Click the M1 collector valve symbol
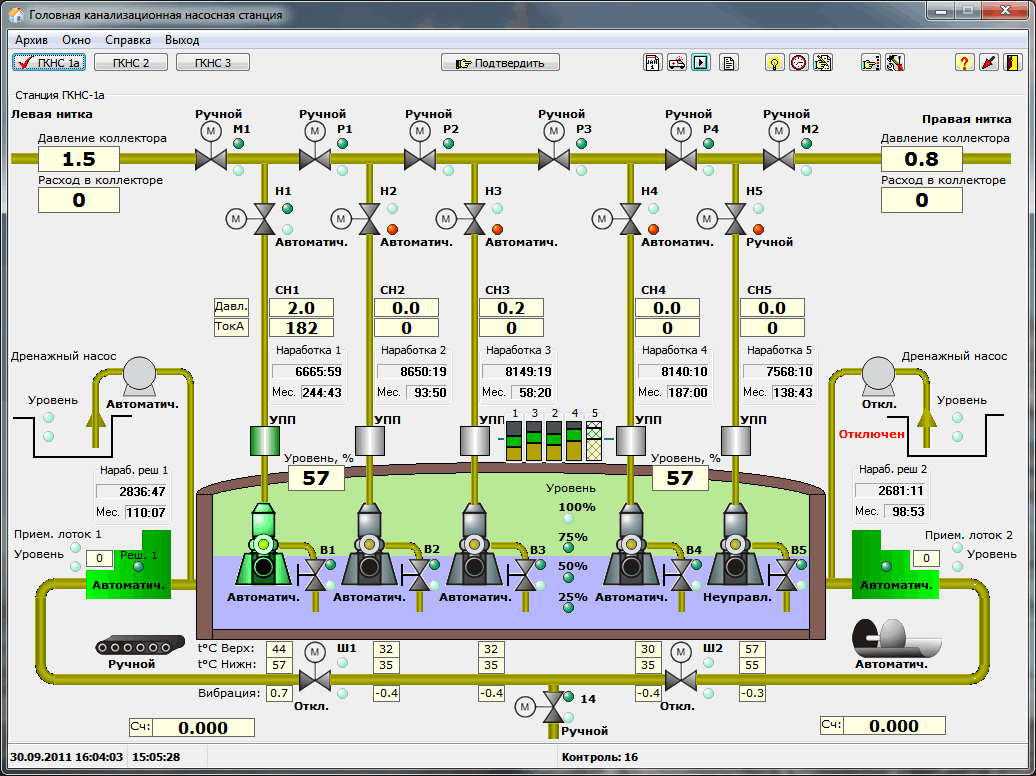Viewport: 1036px width, 776px height. (x=211, y=159)
